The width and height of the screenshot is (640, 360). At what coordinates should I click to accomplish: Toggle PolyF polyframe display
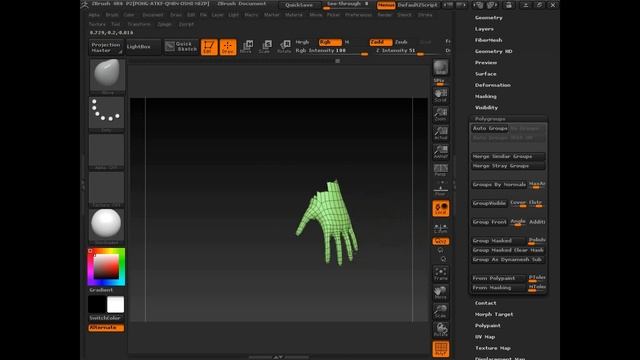coord(440,349)
